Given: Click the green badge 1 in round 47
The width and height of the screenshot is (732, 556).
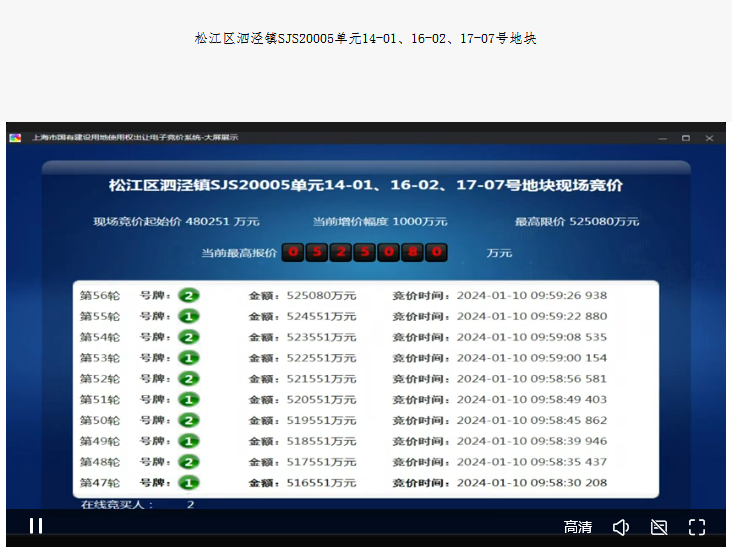Looking at the screenshot, I should (x=189, y=483).
